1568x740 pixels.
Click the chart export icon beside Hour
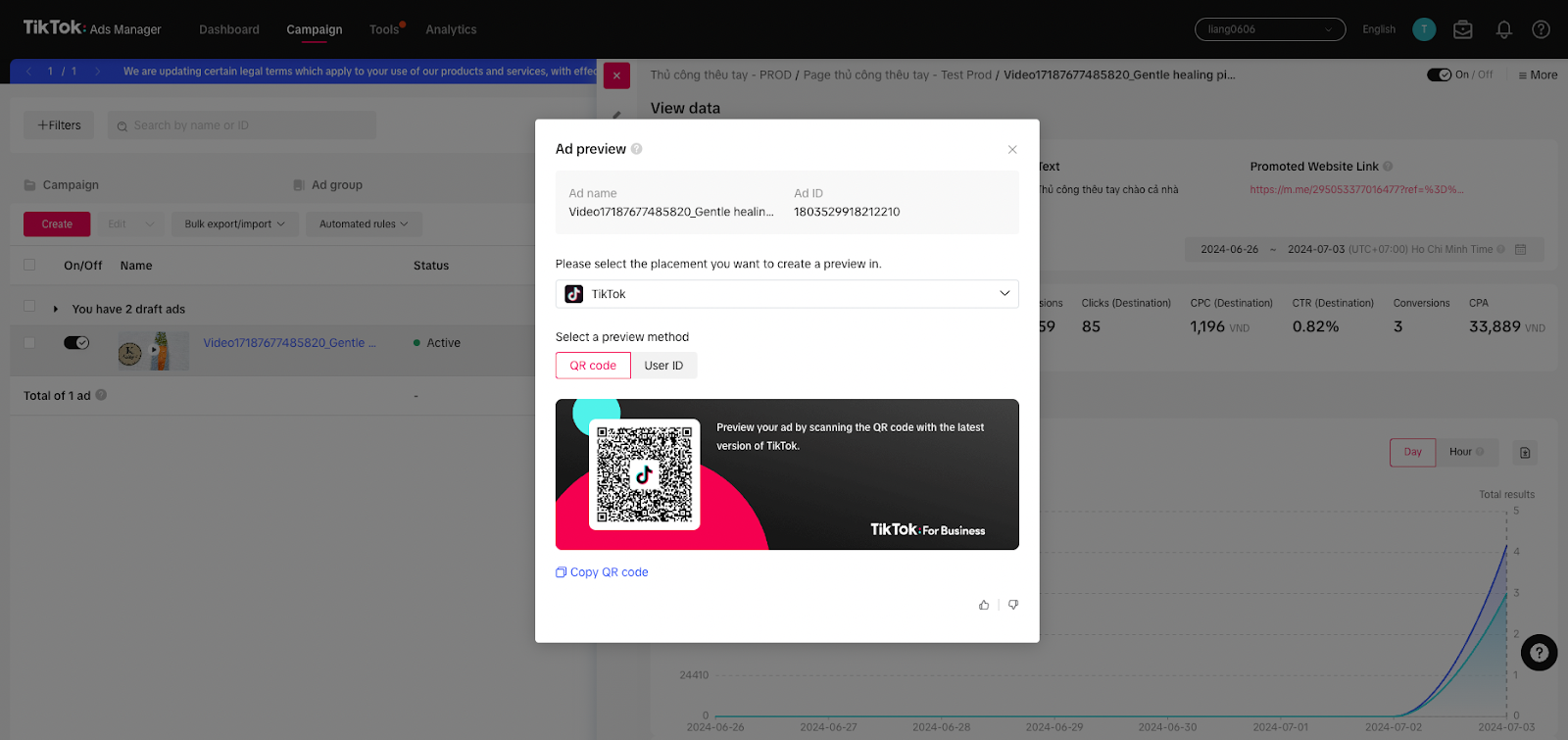pyautogui.click(x=1525, y=452)
